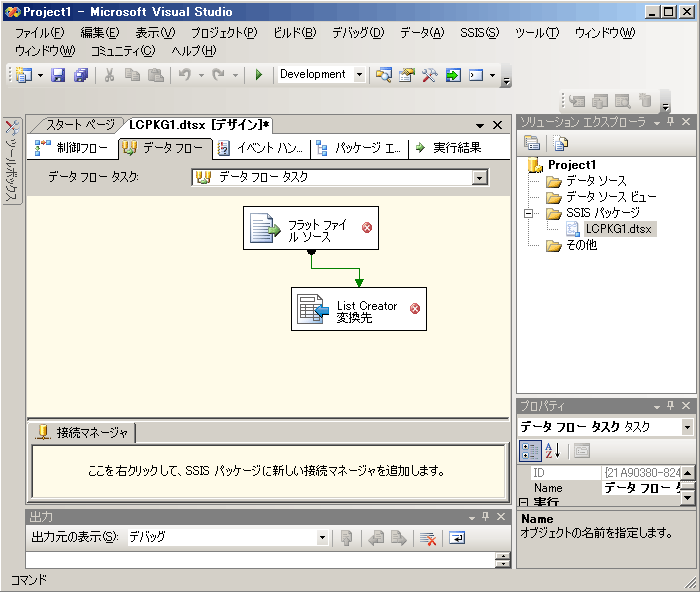Toggle word wrap in Output panel
Screen dimensions: 700x592
coord(457,538)
